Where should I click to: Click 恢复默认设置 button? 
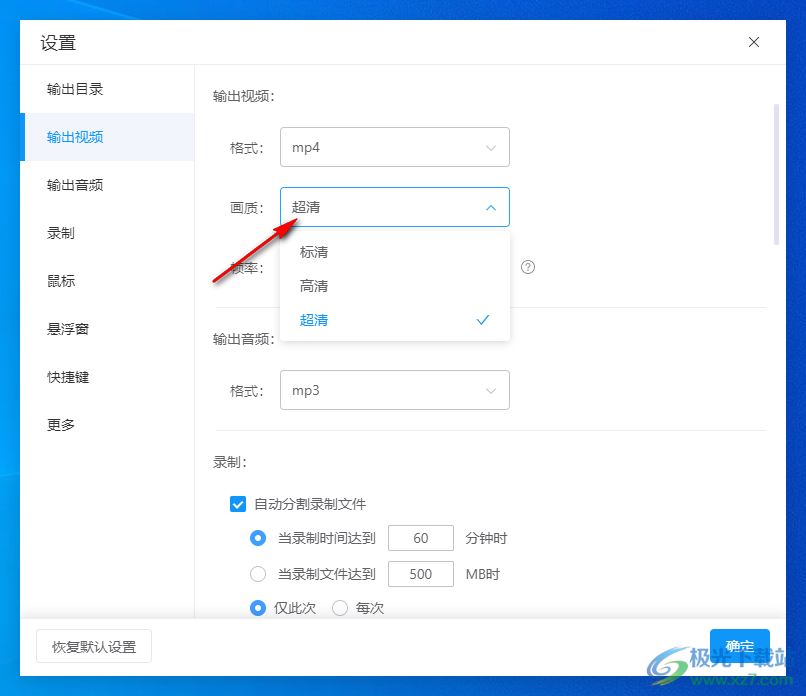click(94, 647)
